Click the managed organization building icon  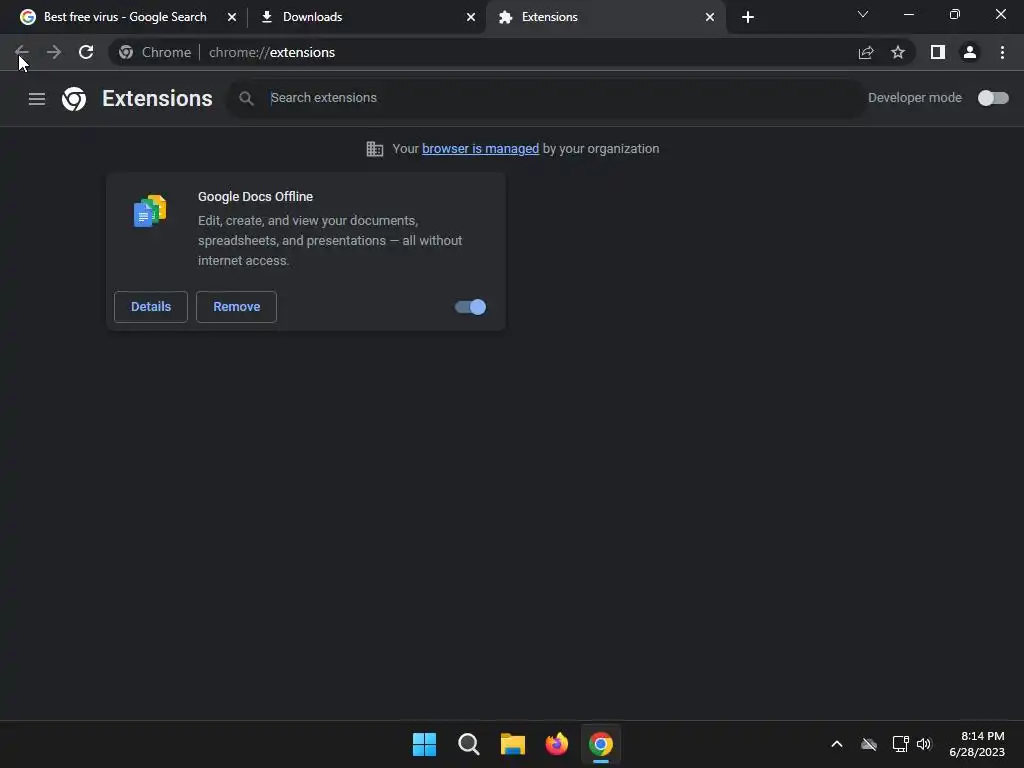pyautogui.click(x=375, y=149)
